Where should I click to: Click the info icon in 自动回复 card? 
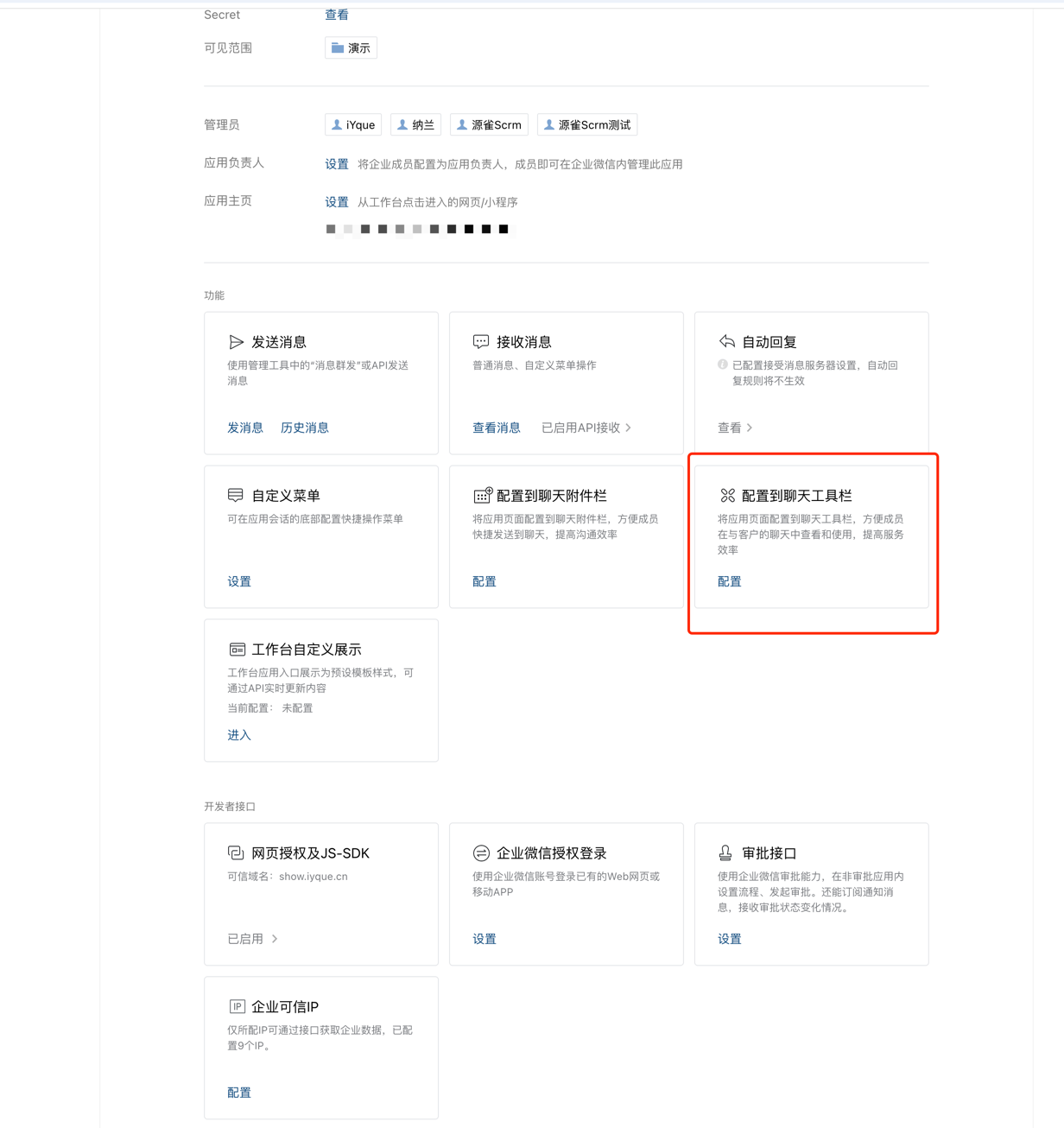point(723,365)
